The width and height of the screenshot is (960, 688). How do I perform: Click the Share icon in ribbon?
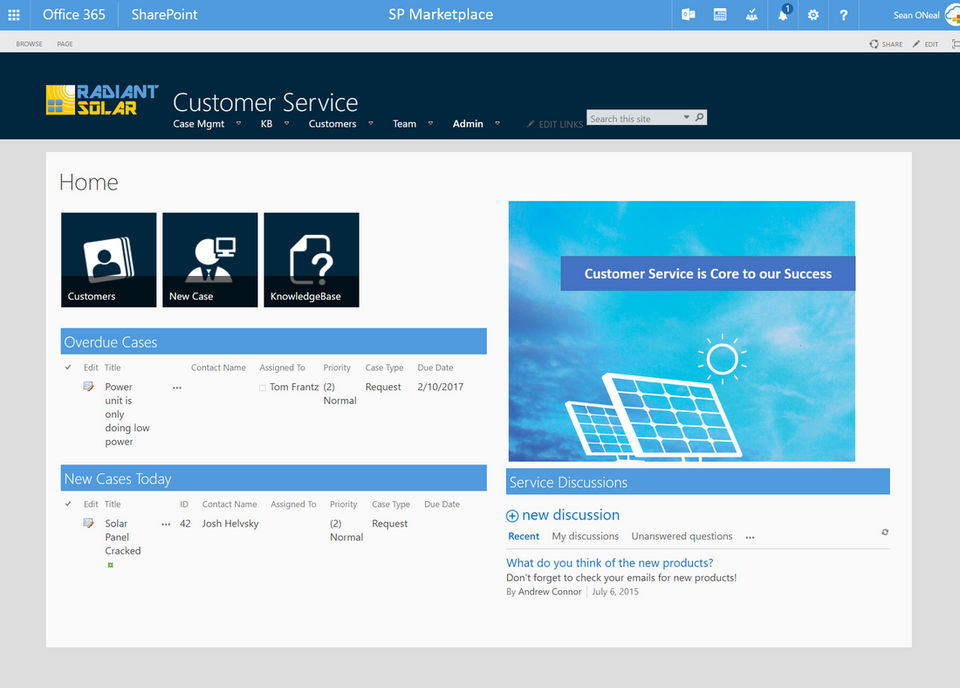click(874, 44)
